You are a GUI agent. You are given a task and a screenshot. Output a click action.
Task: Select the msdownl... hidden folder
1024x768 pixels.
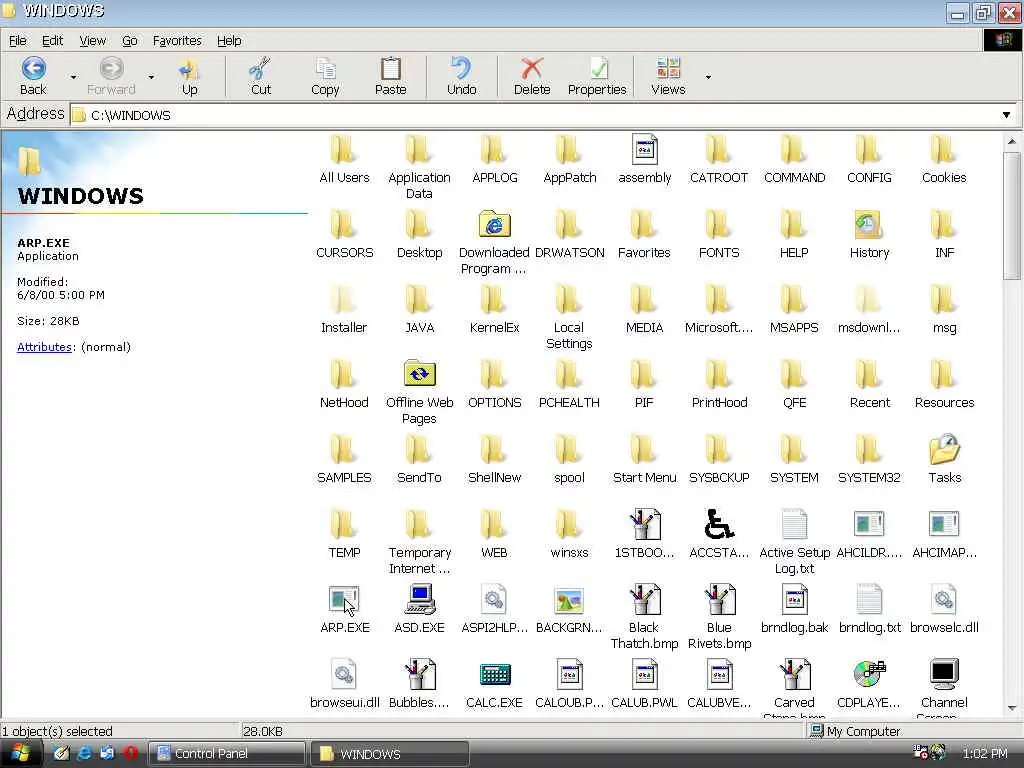869,299
